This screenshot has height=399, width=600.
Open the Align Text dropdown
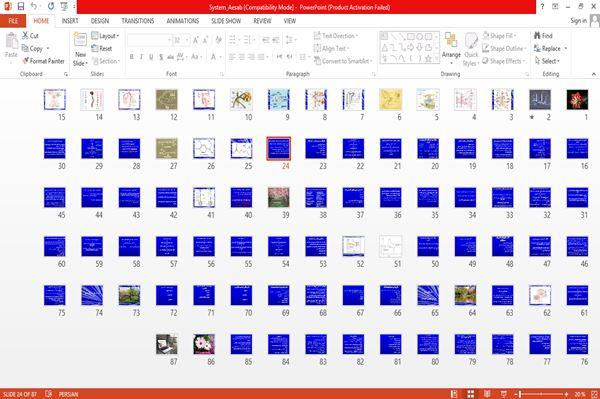(x=331, y=48)
